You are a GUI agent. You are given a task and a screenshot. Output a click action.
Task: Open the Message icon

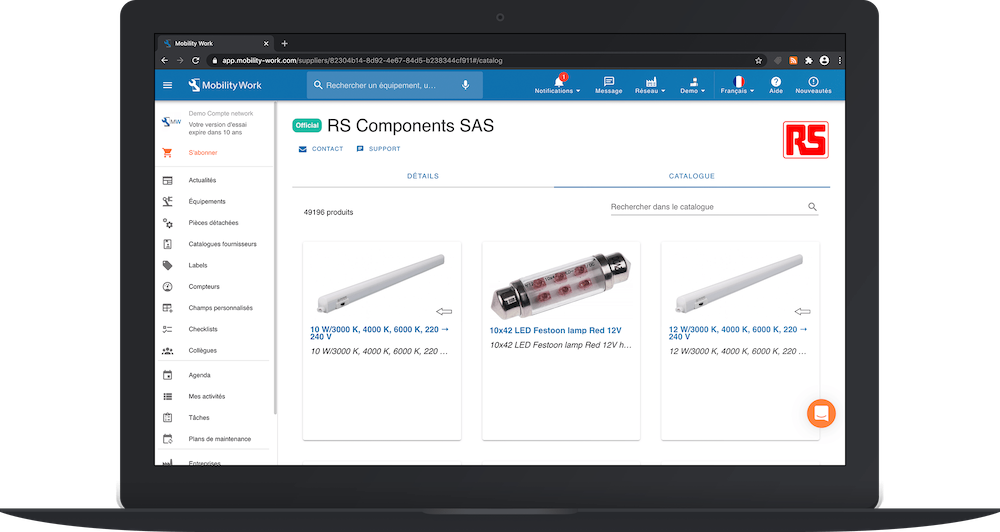pyautogui.click(x=608, y=85)
